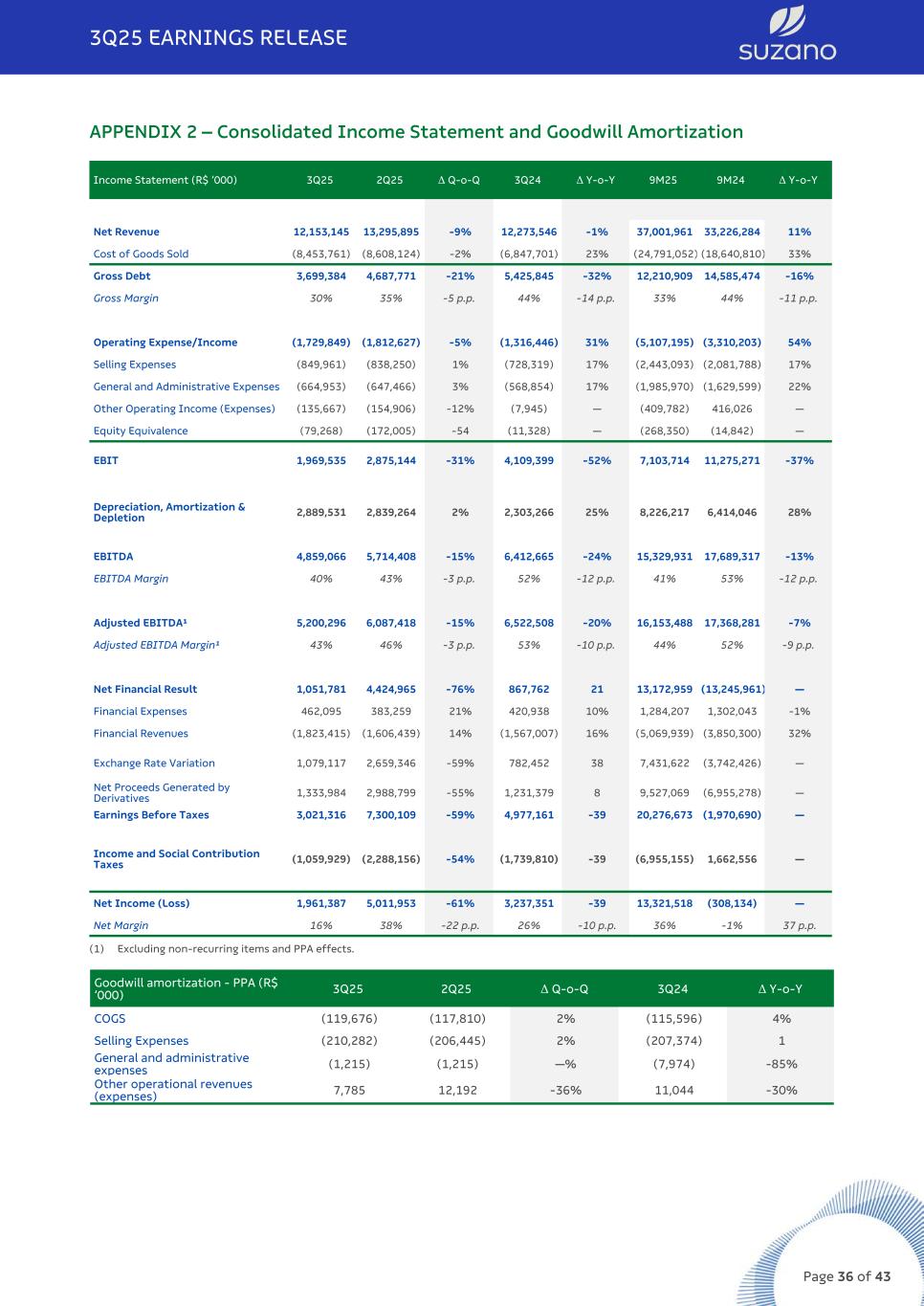Select the Earnings Before Taxes label

151,815
